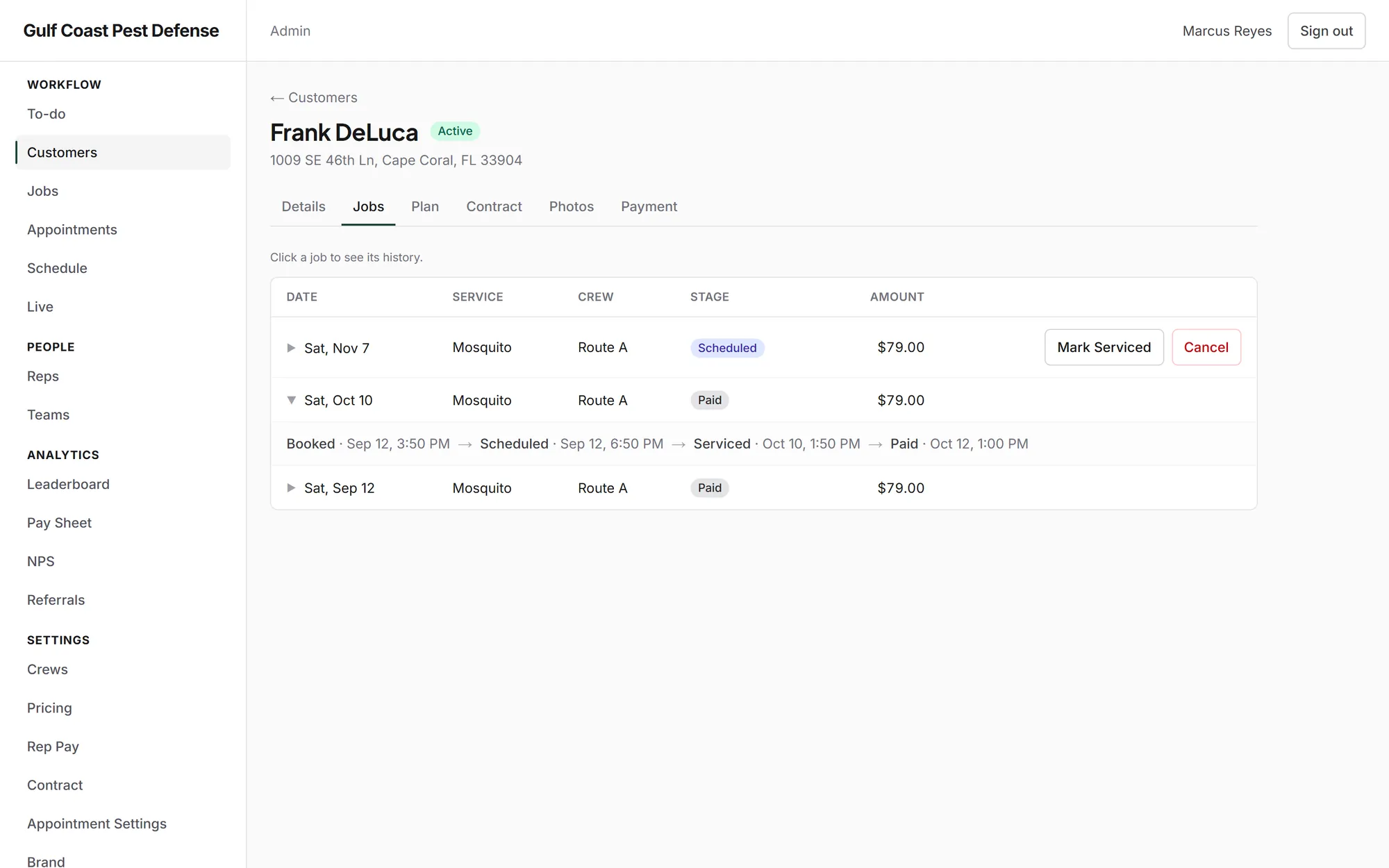Open To-do in the sidebar
1389x868 pixels.
click(x=123, y=114)
